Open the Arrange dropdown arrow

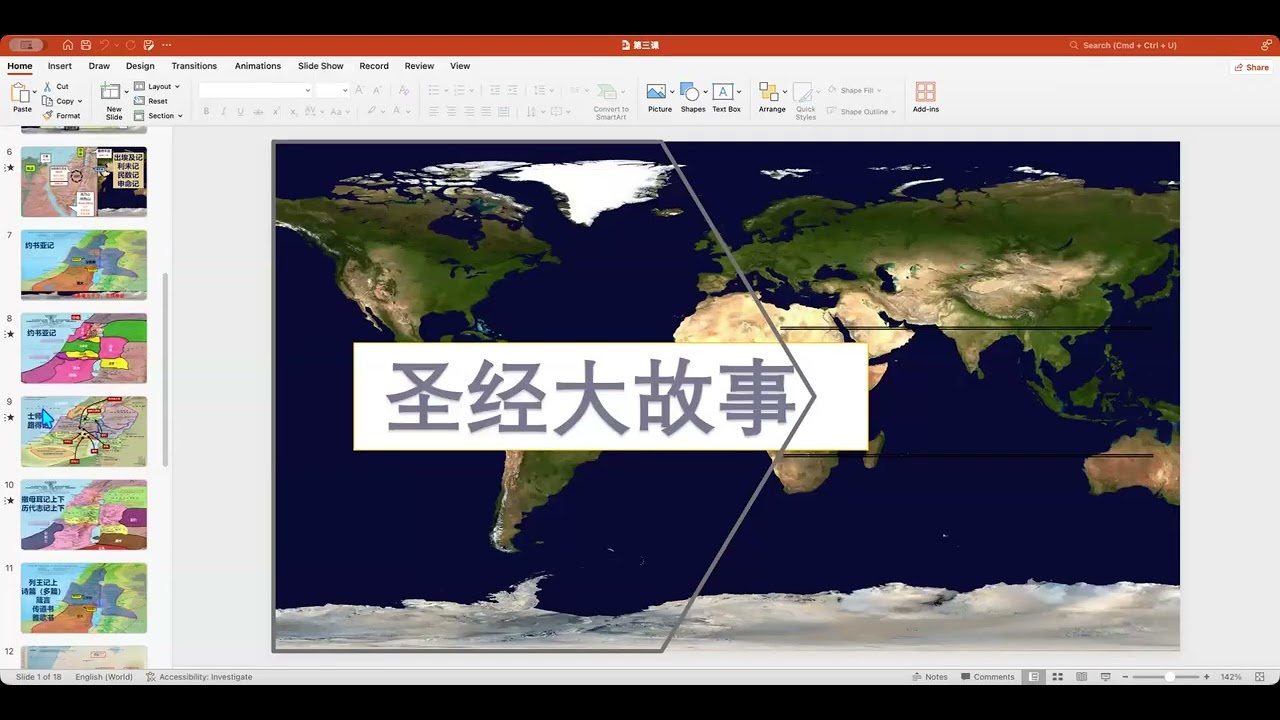click(x=784, y=92)
